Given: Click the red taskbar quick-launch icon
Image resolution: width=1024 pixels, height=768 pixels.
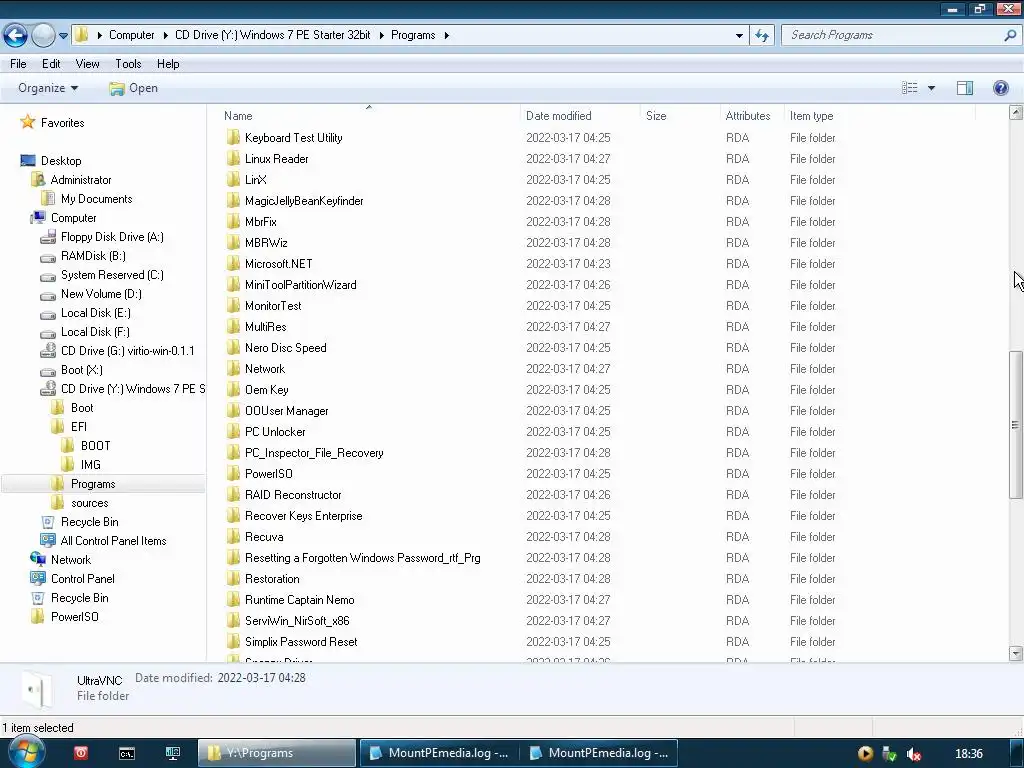Looking at the screenshot, I should [x=81, y=753].
